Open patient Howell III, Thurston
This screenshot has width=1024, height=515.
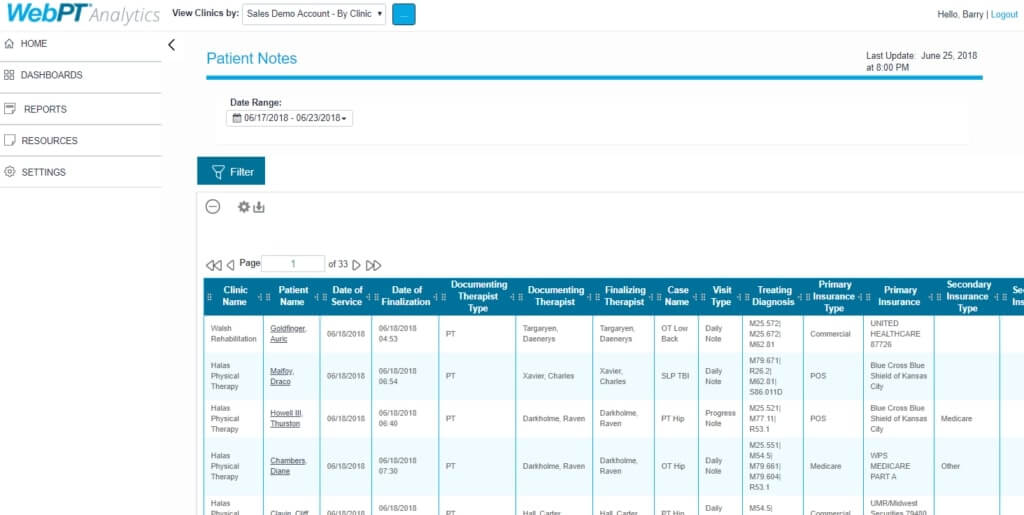[286, 418]
